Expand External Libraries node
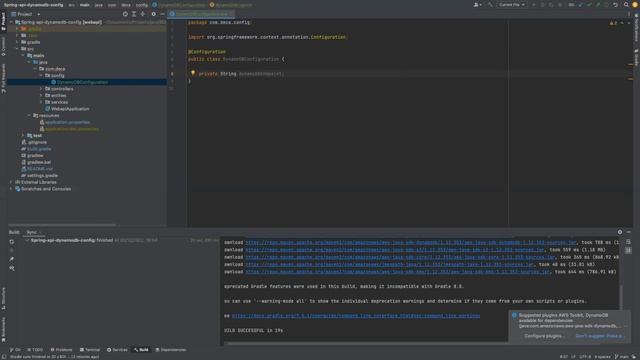This screenshot has width=640, height=360. tap(11, 182)
